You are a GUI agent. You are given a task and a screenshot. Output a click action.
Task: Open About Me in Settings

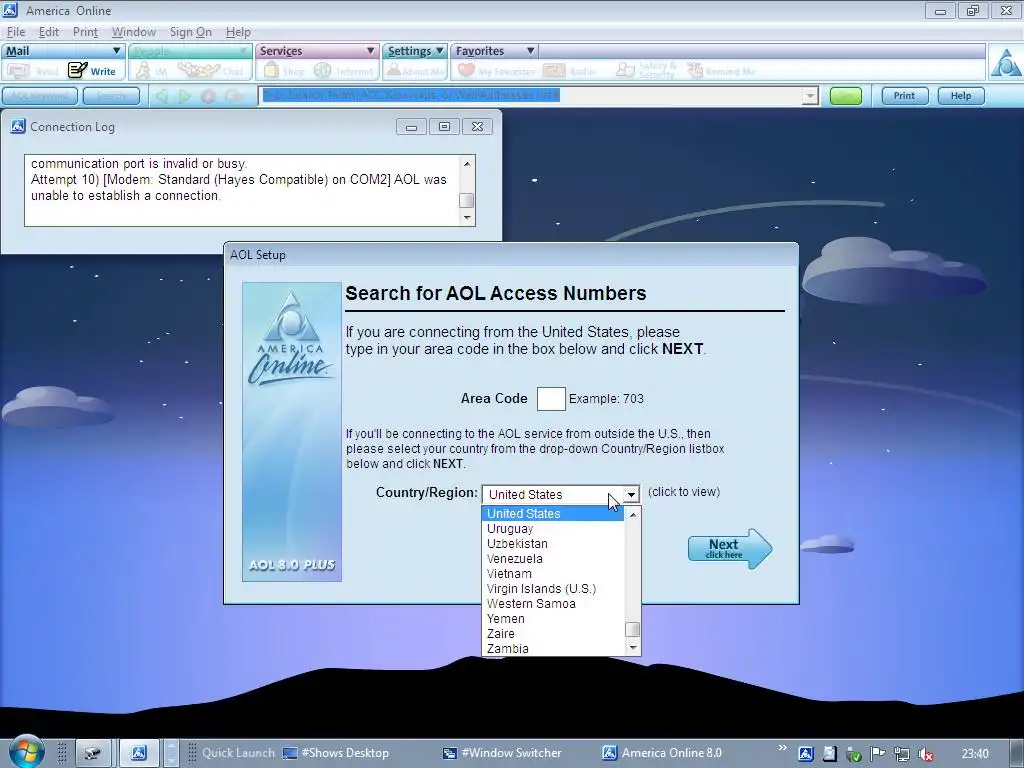pyautogui.click(x=415, y=71)
